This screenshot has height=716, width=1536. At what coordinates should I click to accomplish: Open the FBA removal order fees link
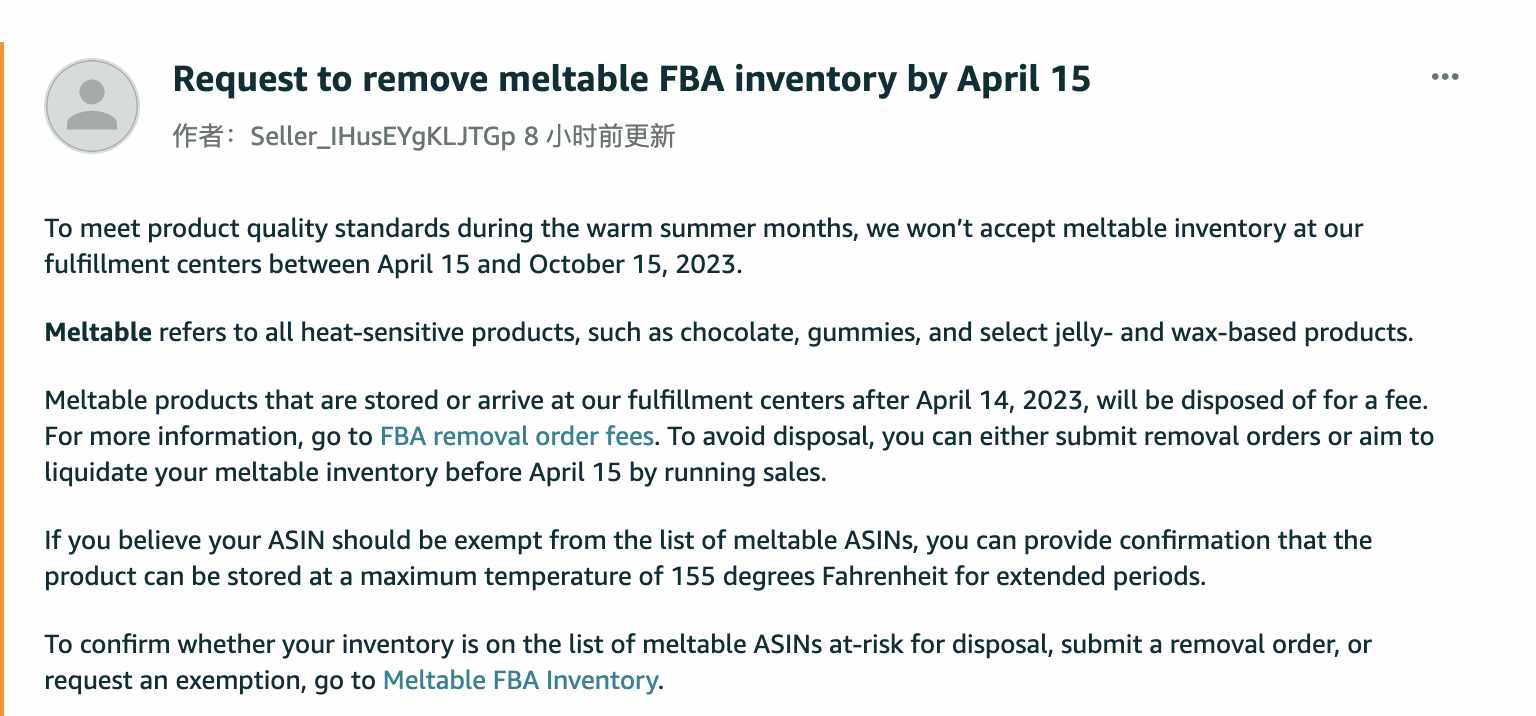tap(517, 436)
